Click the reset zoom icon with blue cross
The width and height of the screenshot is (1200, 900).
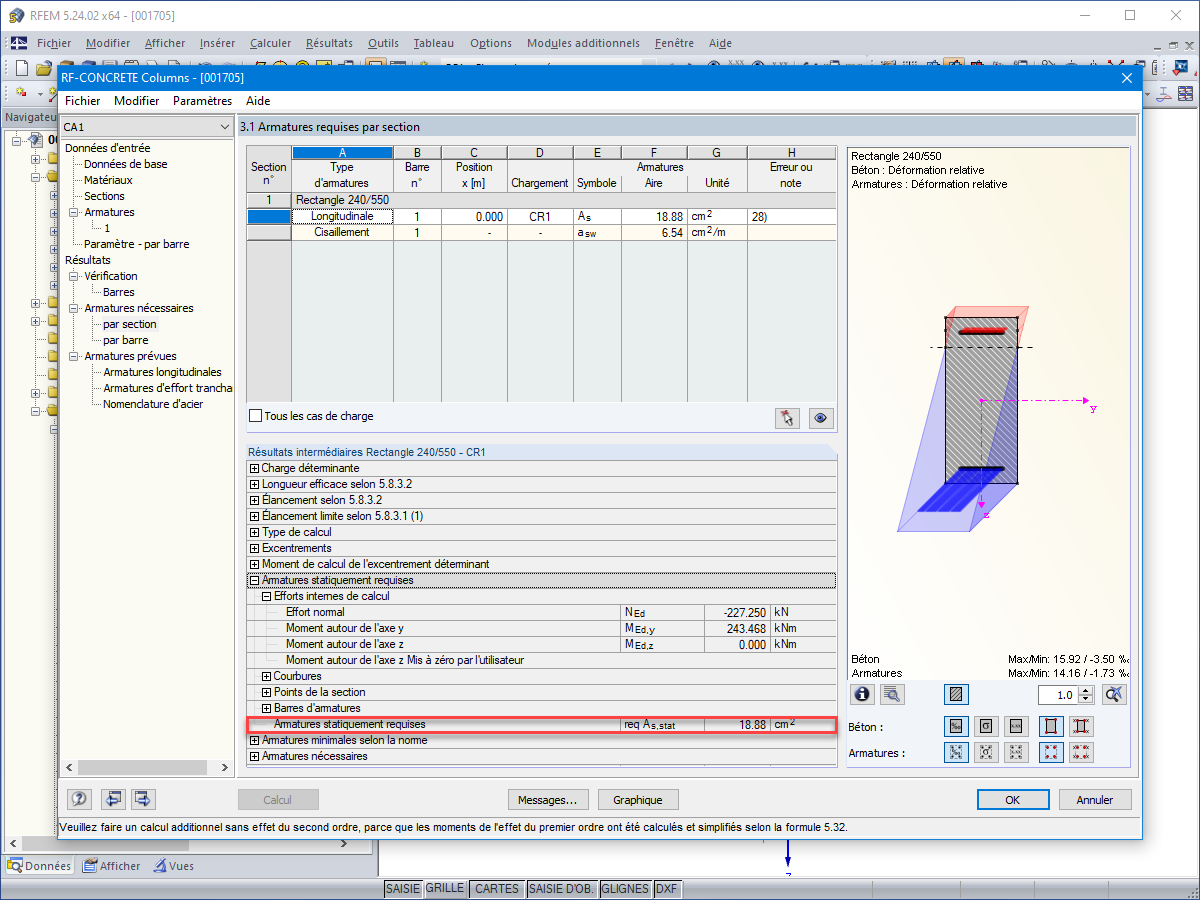[x=1116, y=694]
